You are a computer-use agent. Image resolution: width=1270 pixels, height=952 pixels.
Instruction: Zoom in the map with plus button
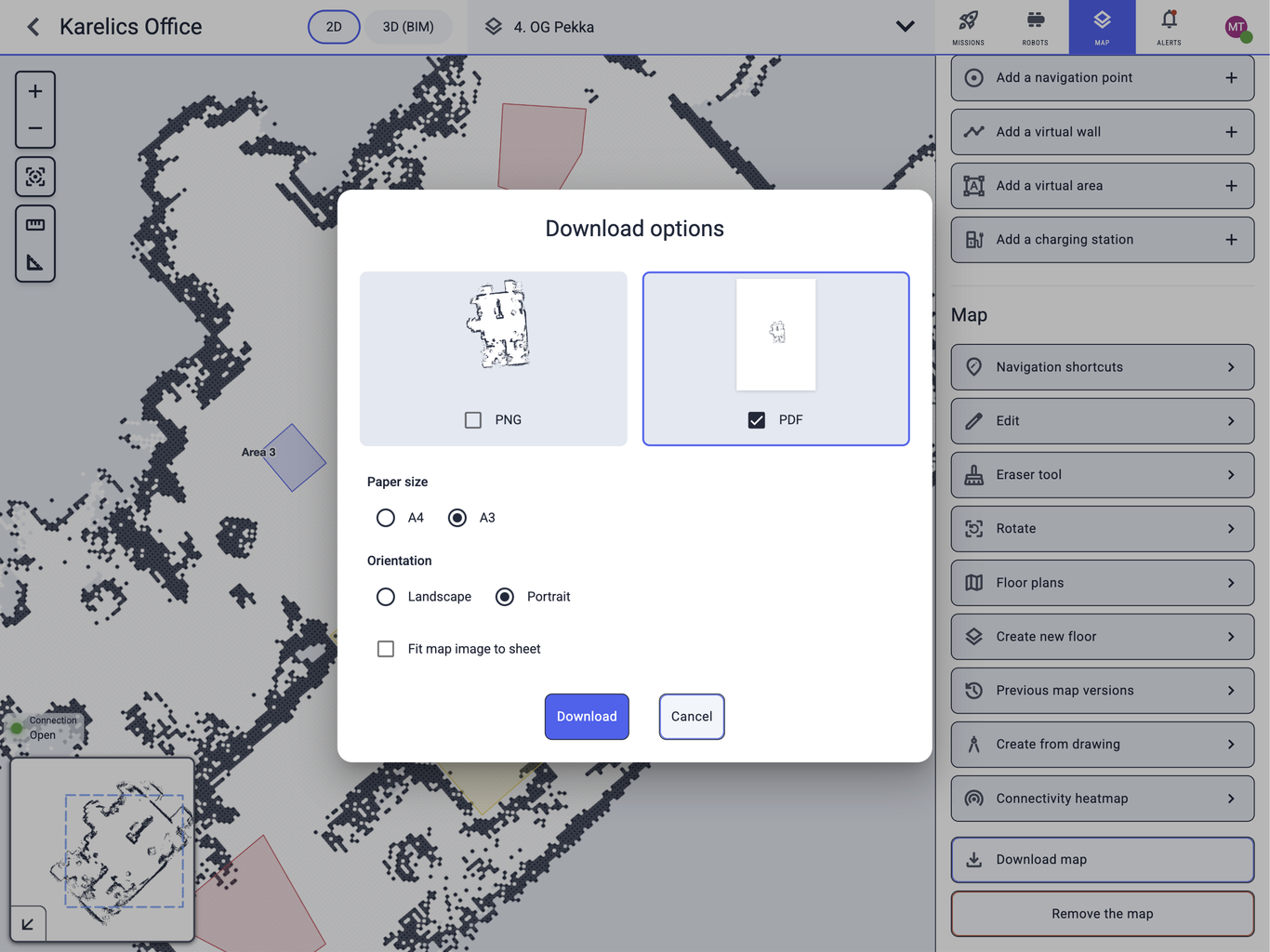click(35, 91)
